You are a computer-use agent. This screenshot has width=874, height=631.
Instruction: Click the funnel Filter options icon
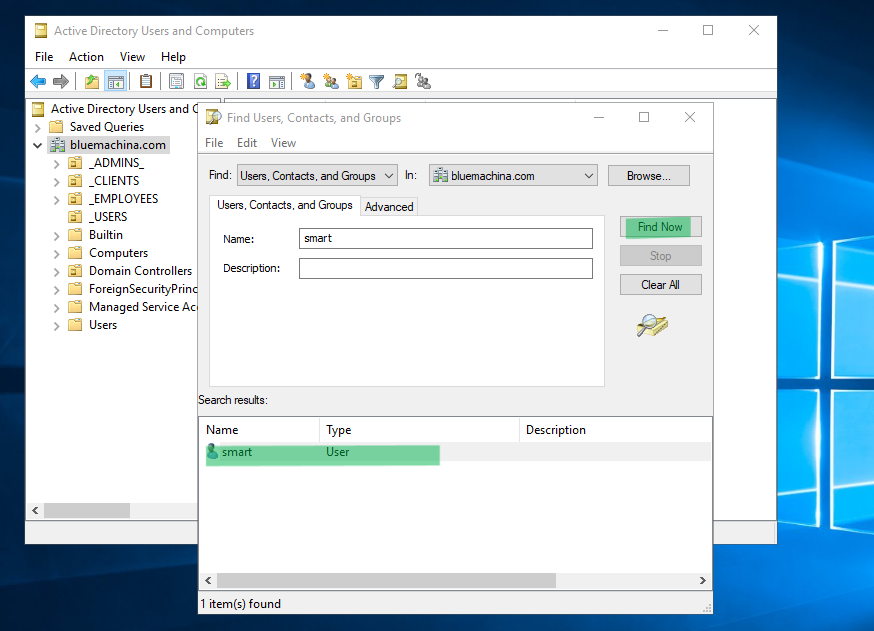tap(377, 82)
